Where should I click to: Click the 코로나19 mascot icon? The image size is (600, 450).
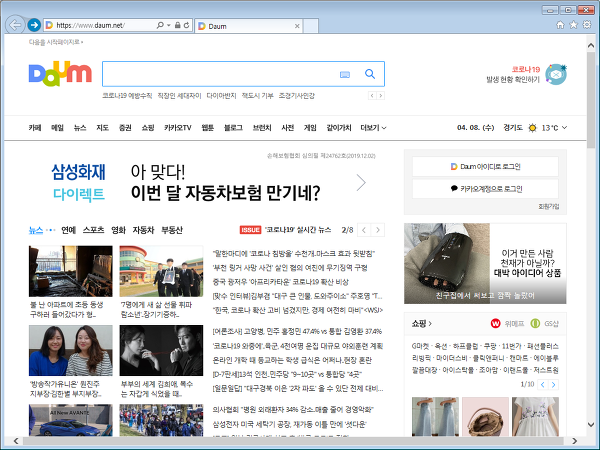tap(556, 74)
